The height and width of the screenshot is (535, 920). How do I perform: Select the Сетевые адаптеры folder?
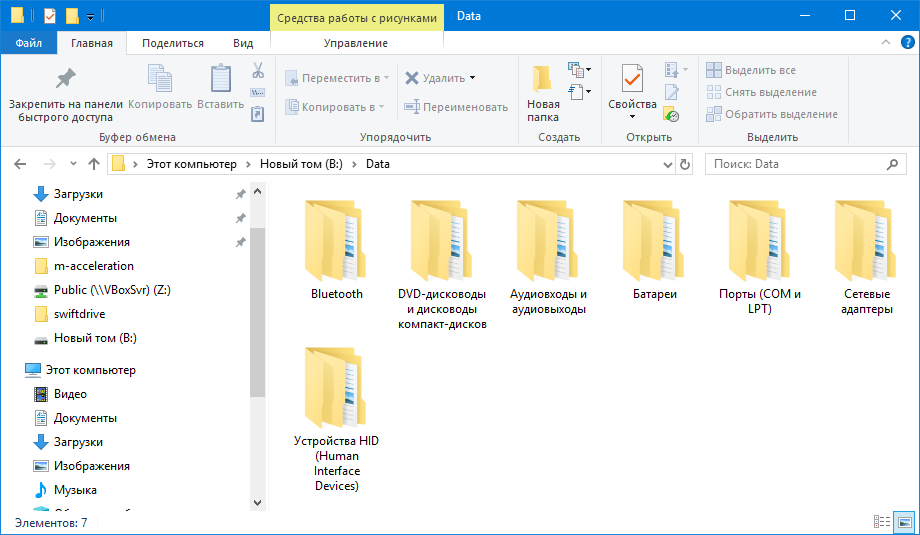tap(867, 258)
